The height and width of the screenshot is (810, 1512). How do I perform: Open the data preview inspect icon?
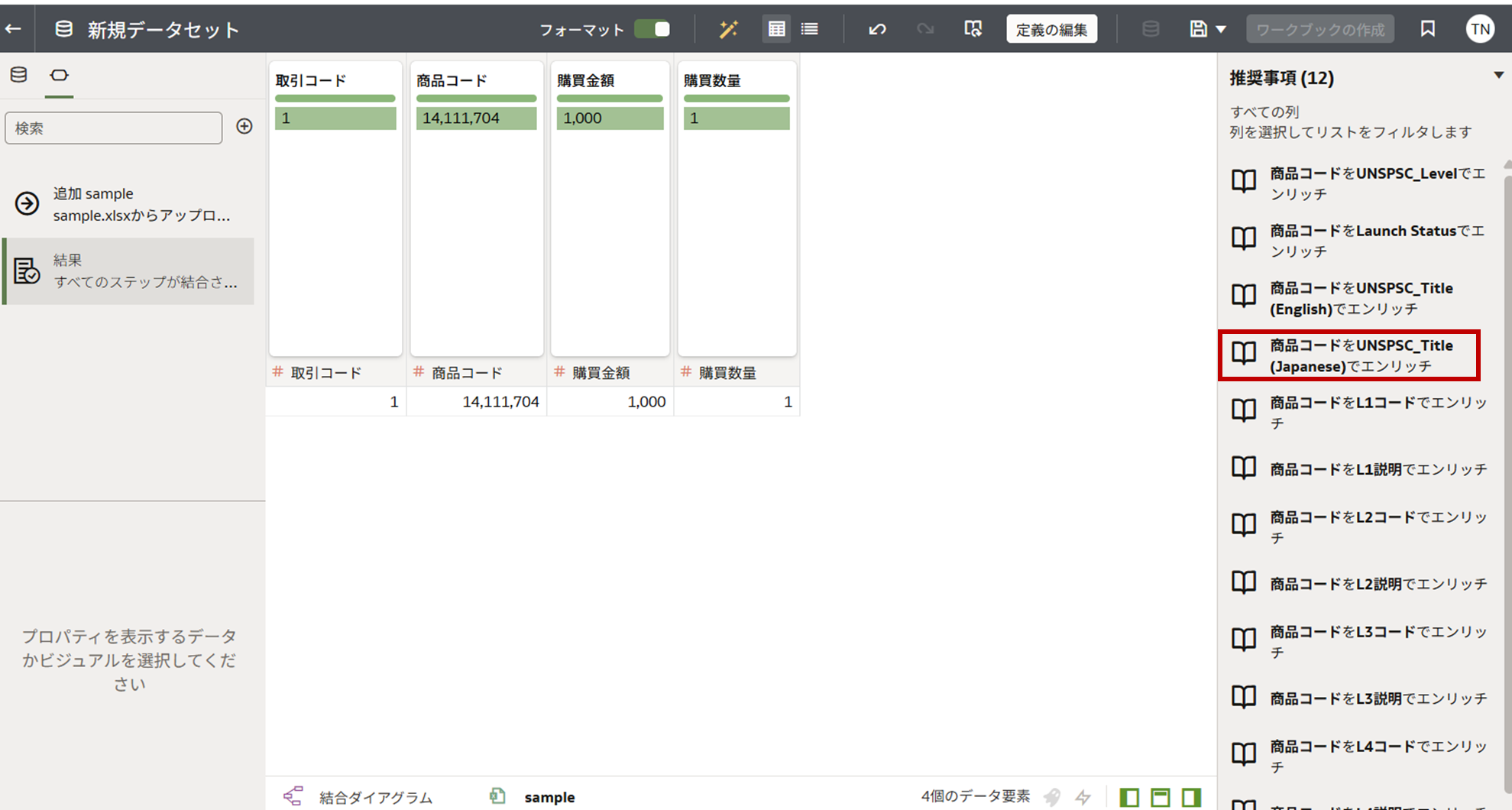(x=973, y=29)
